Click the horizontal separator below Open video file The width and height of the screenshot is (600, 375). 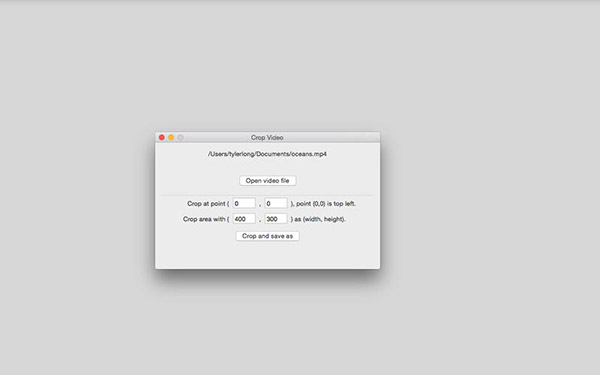click(x=267, y=195)
